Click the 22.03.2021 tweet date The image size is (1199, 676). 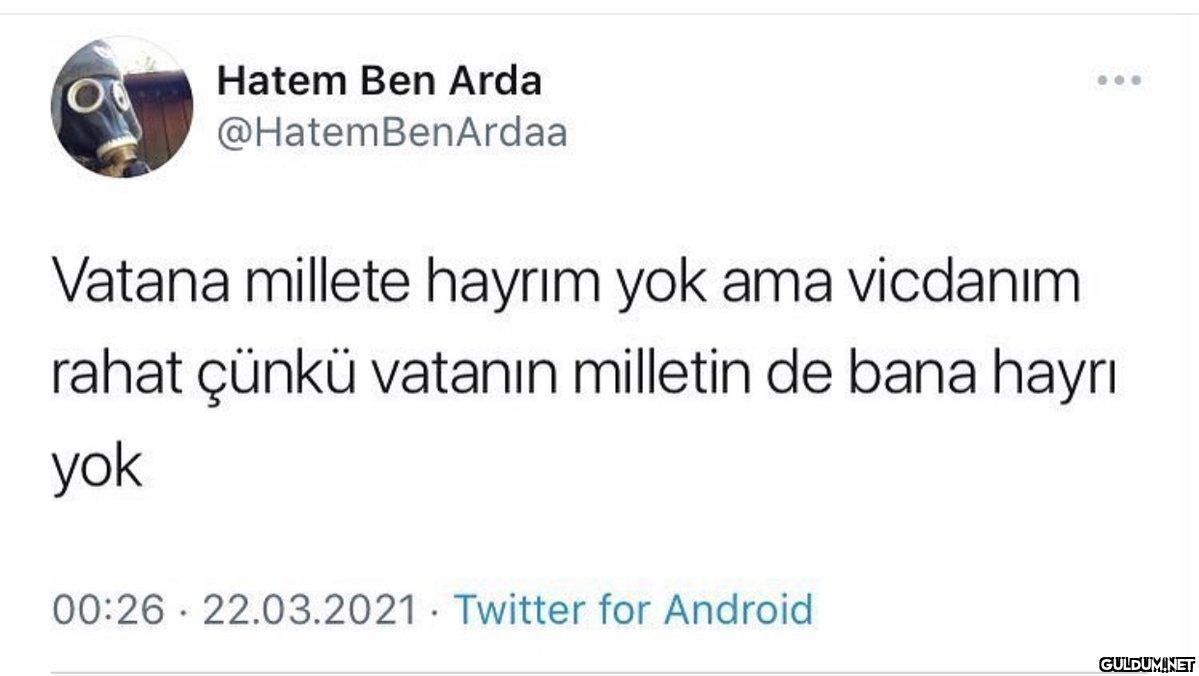tap(309, 608)
